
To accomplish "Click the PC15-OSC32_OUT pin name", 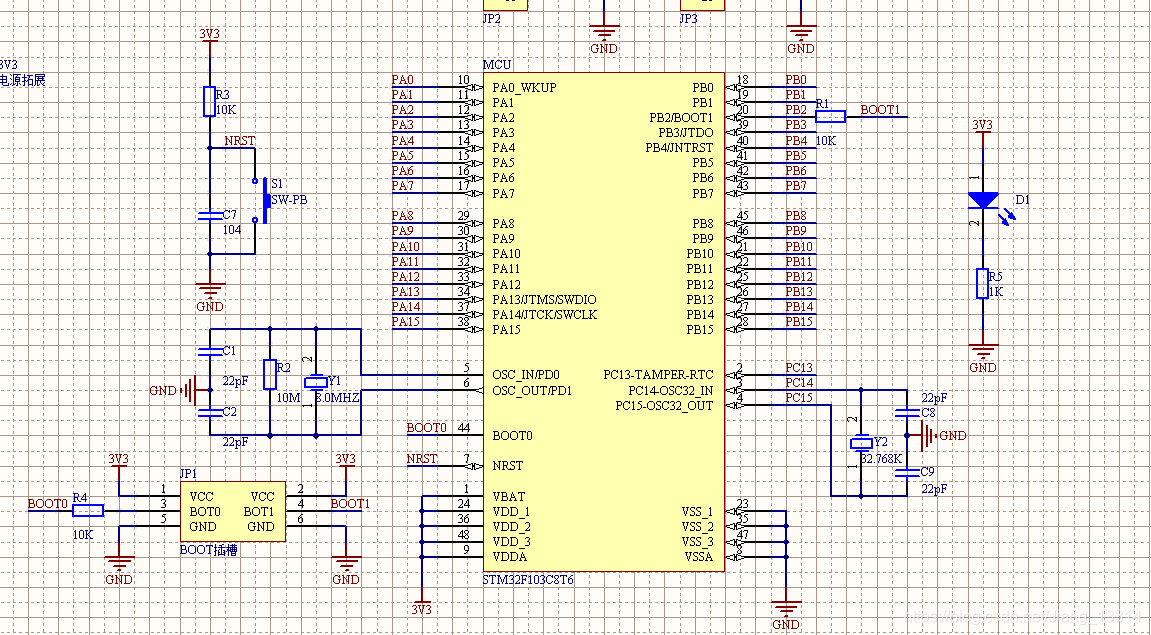I will click(664, 406).
